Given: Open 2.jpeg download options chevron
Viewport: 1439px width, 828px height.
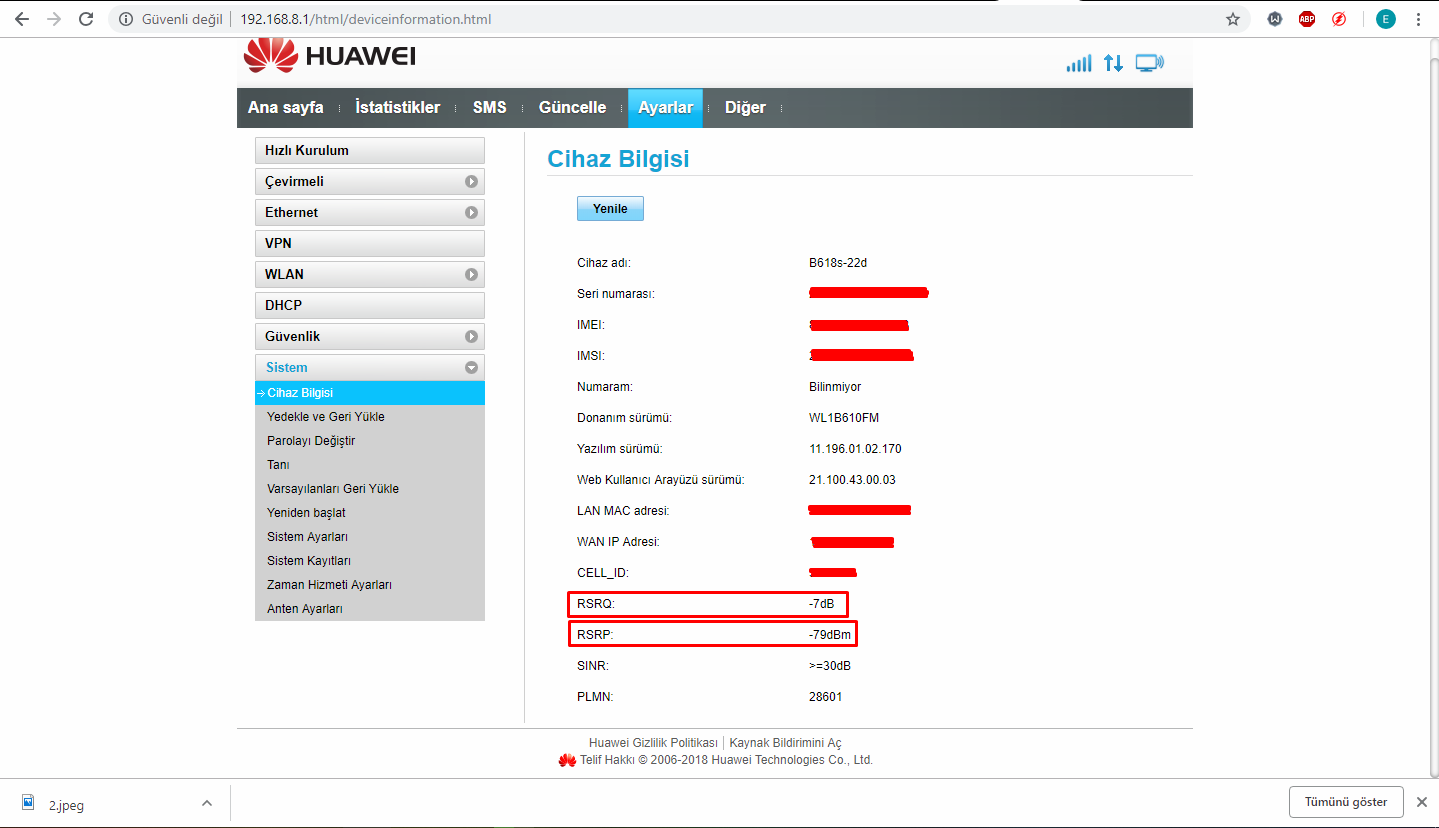Looking at the screenshot, I should tap(207, 803).
